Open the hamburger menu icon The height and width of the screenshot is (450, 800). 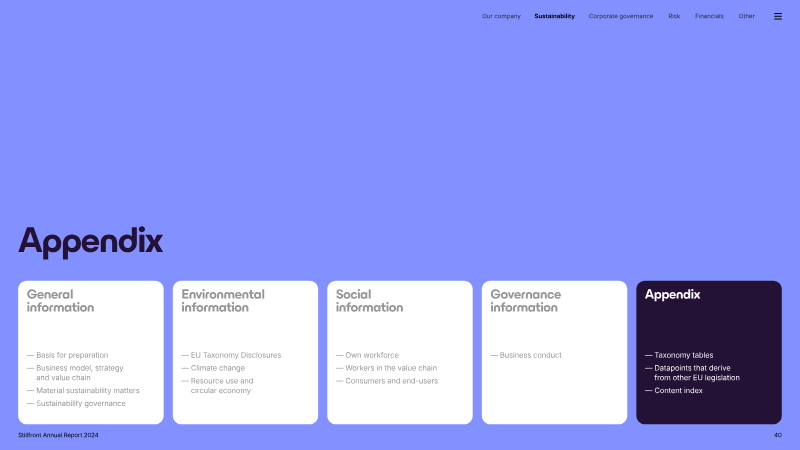(x=778, y=16)
